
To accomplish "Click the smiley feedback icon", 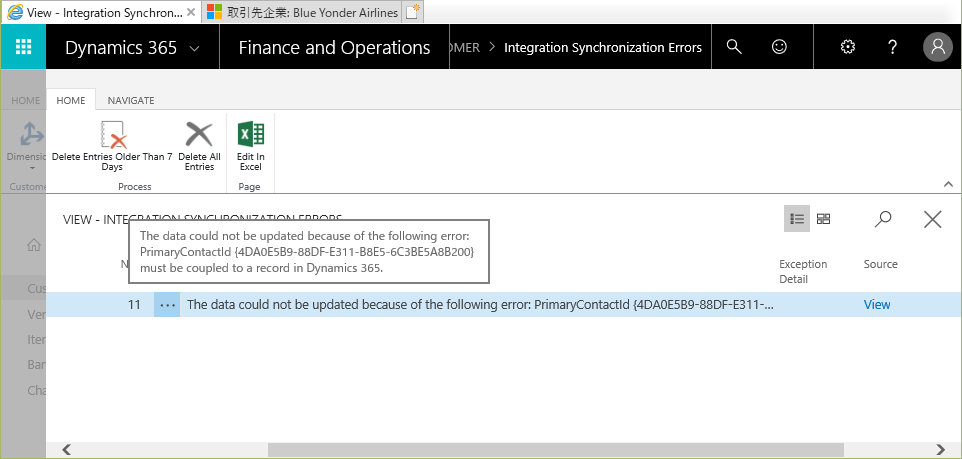I will click(779, 47).
